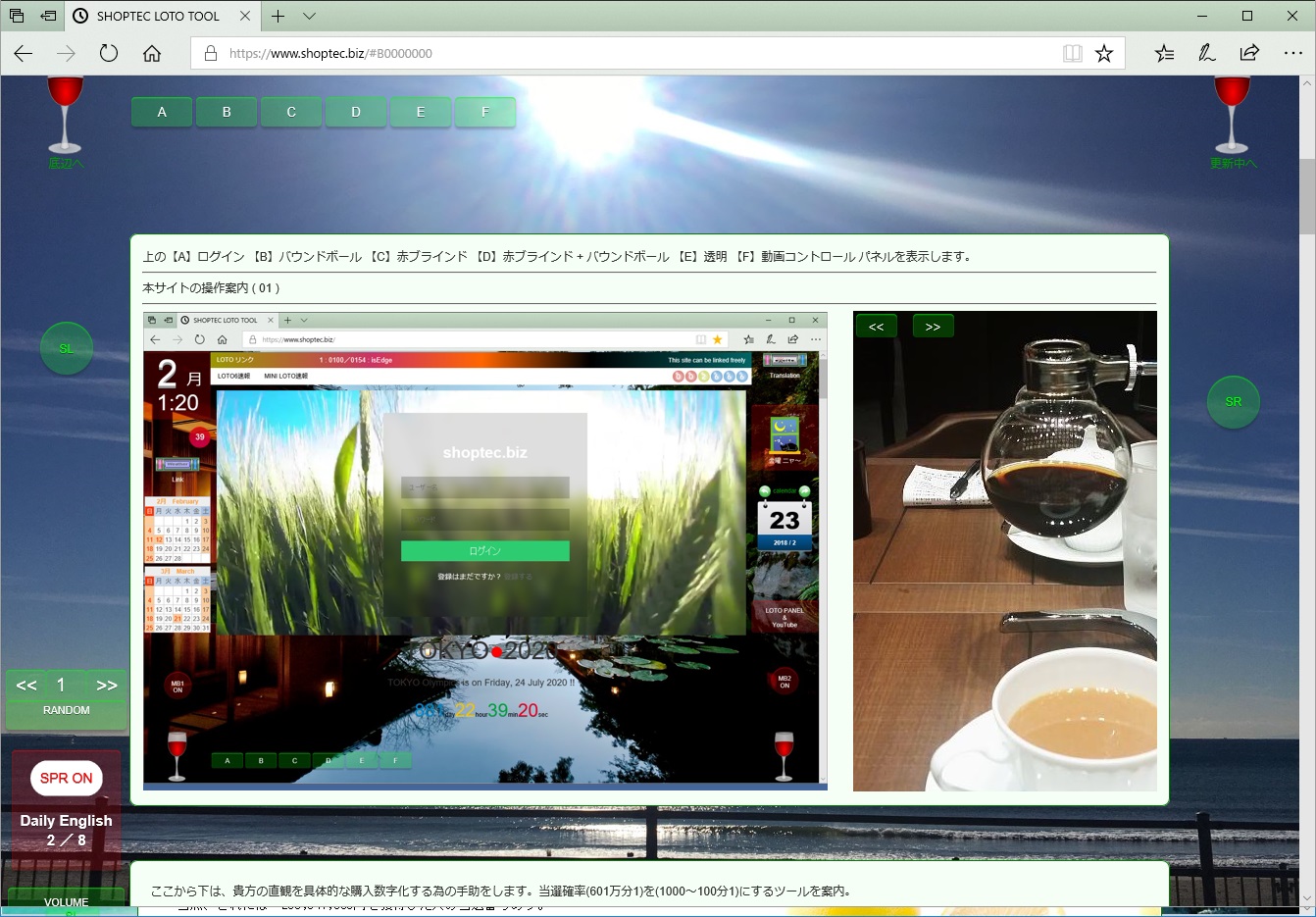This screenshot has height=917, width=1316.
Task: Open the browser Settings and more menu
Action: [x=1293, y=53]
